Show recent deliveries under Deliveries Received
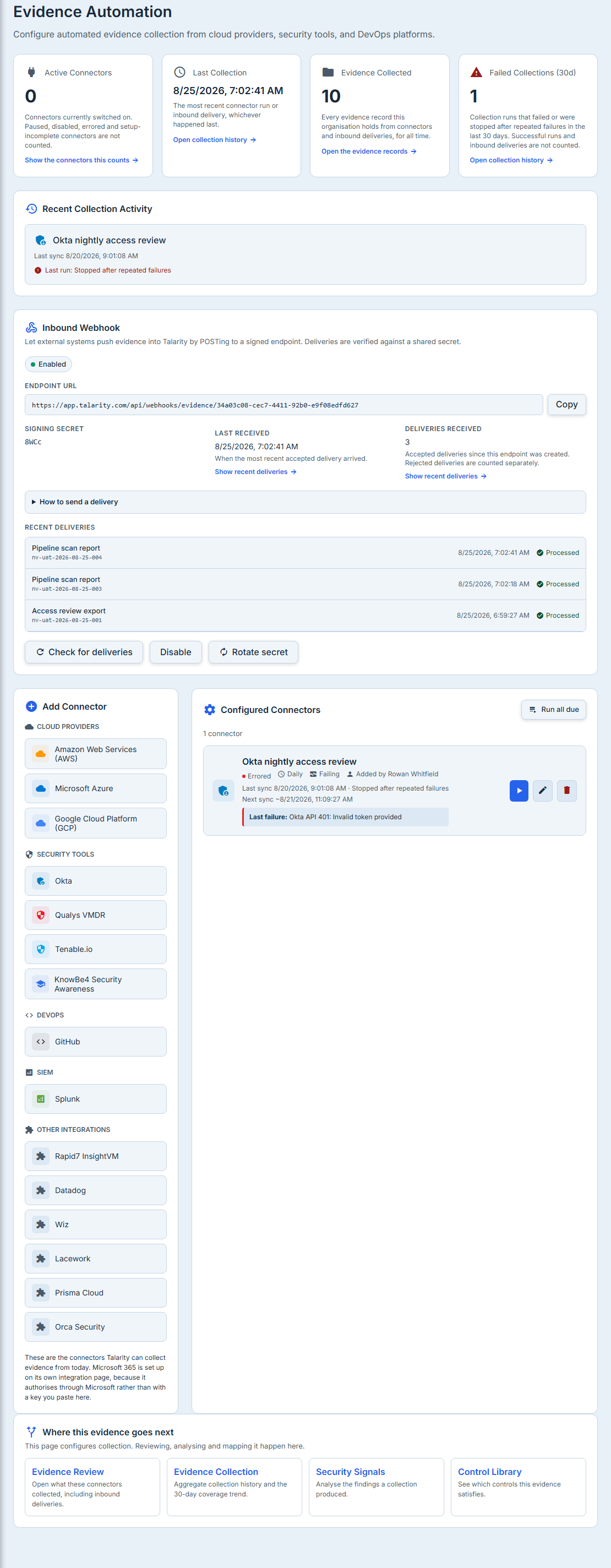Viewport: 611px width, 1568px height. point(445,476)
